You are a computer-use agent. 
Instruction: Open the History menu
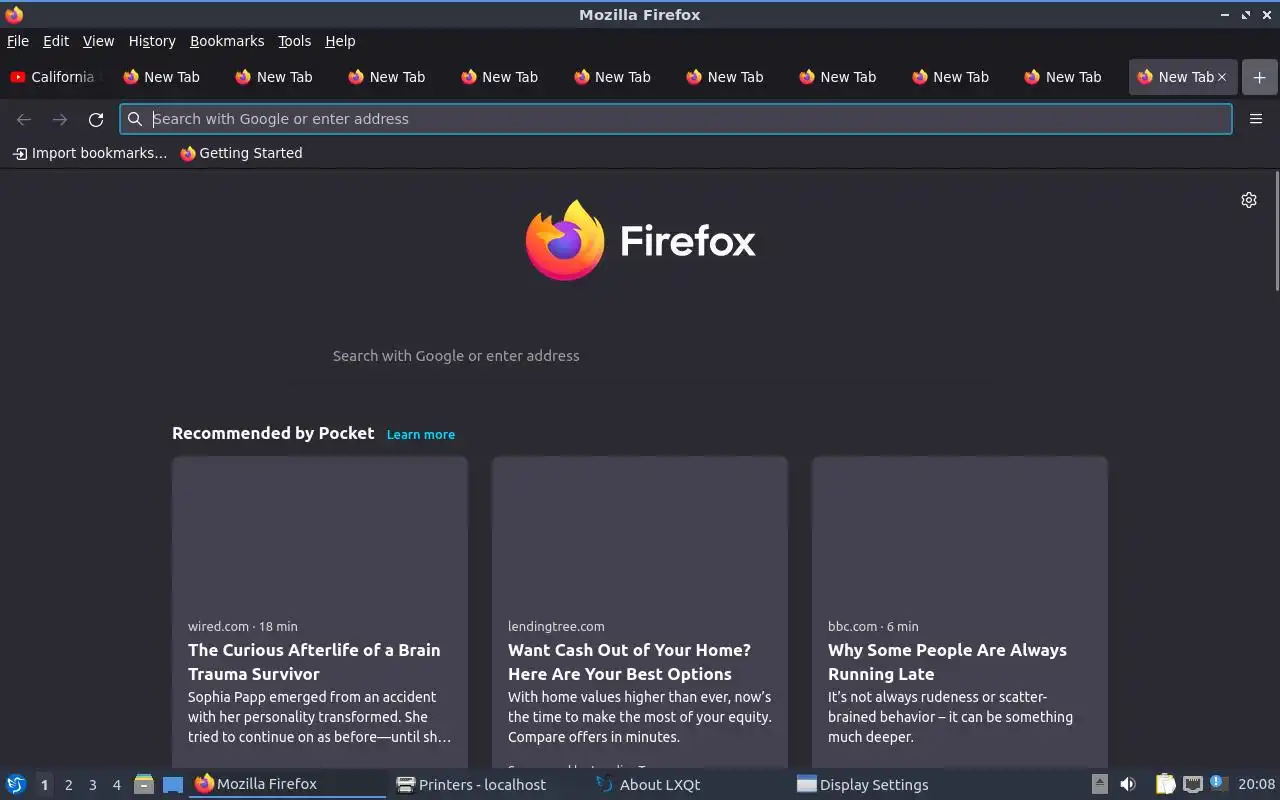coord(152,41)
